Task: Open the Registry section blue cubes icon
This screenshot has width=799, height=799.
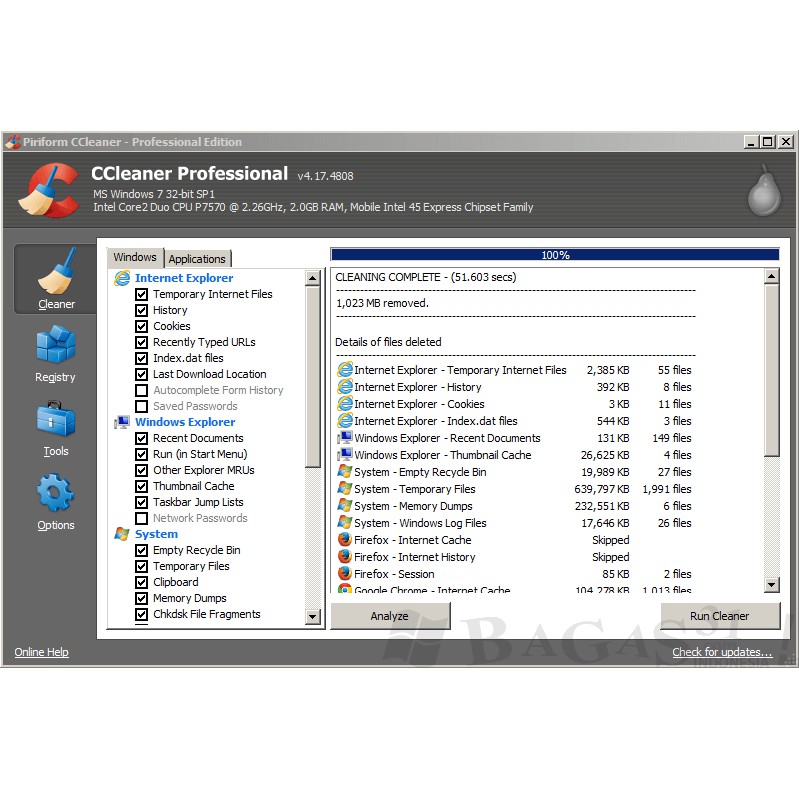Action: [56, 344]
